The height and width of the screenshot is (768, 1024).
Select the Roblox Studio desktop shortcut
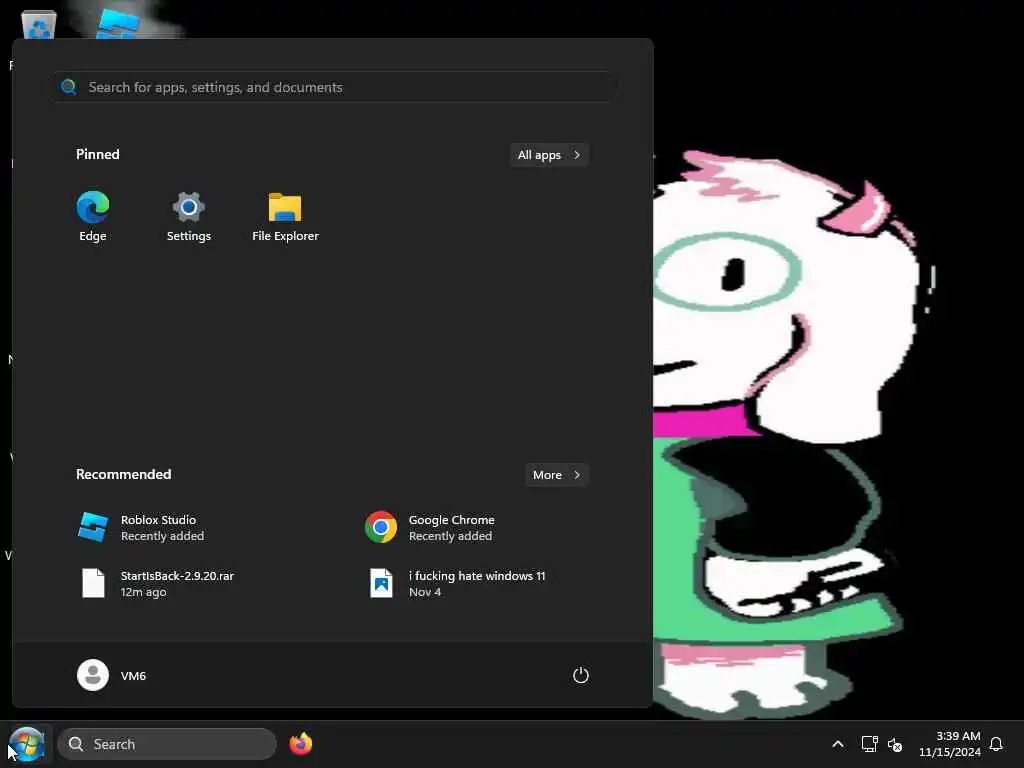click(x=118, y=25)
